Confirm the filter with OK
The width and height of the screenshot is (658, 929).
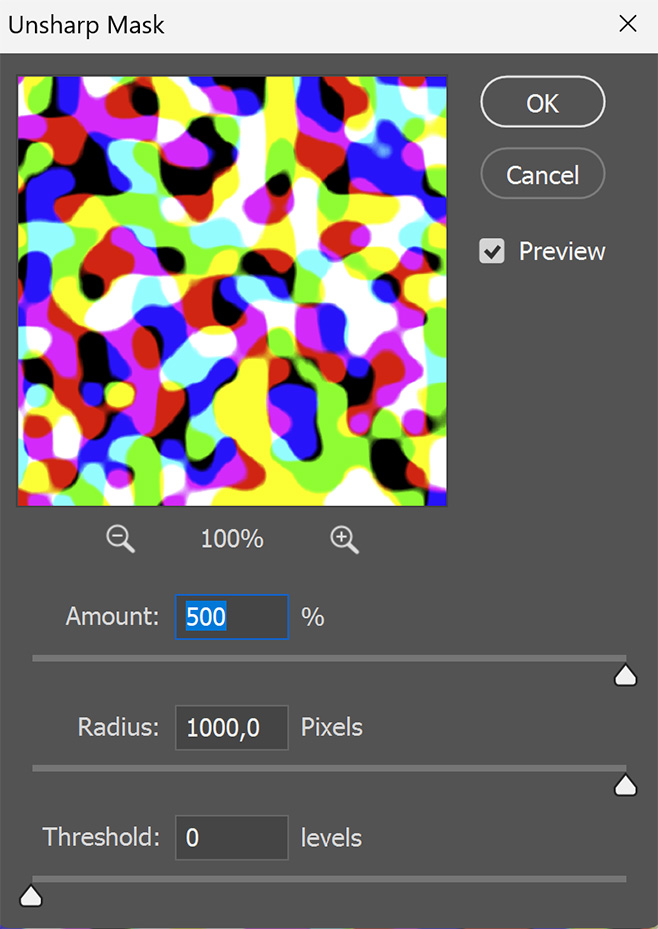[x=543, y=102]
